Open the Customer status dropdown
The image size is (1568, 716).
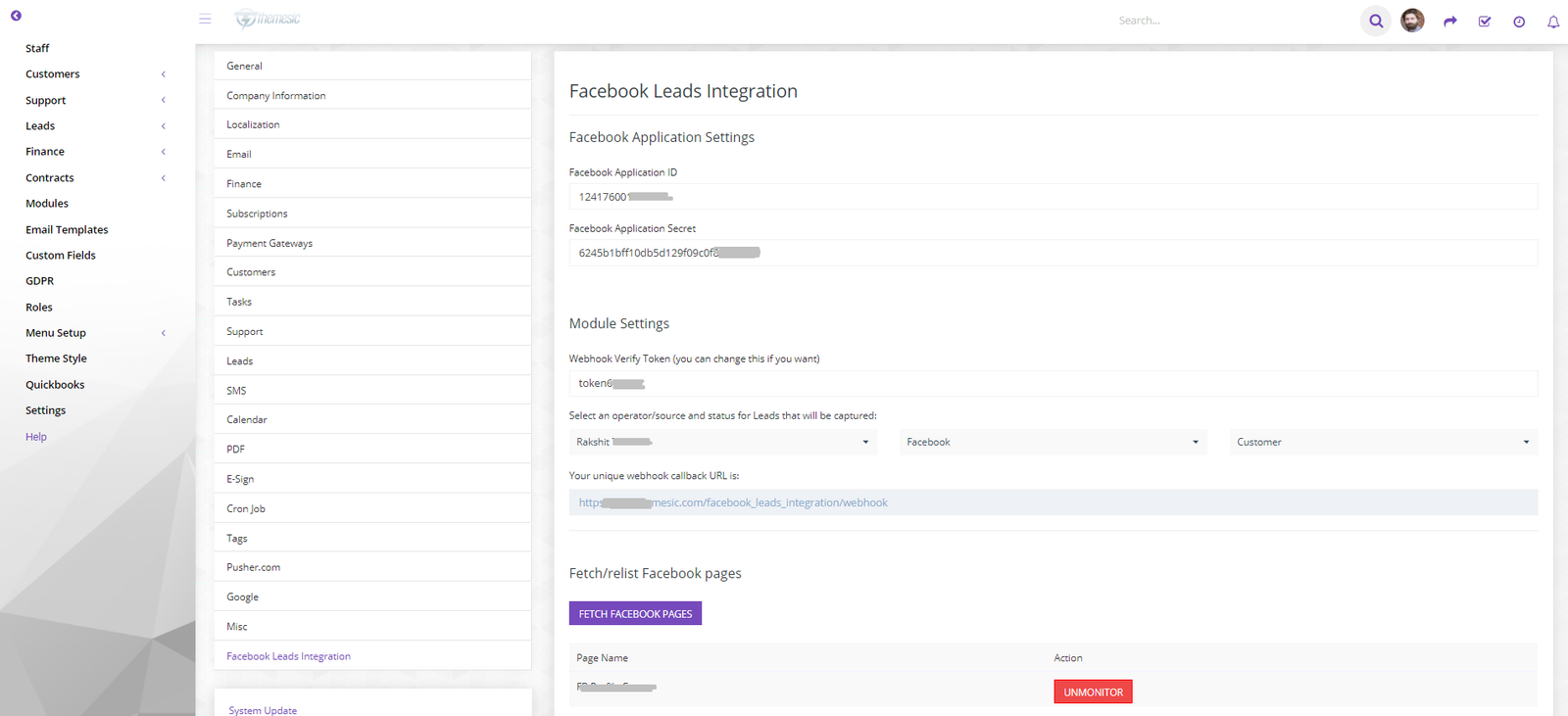tap(1383, 442)
